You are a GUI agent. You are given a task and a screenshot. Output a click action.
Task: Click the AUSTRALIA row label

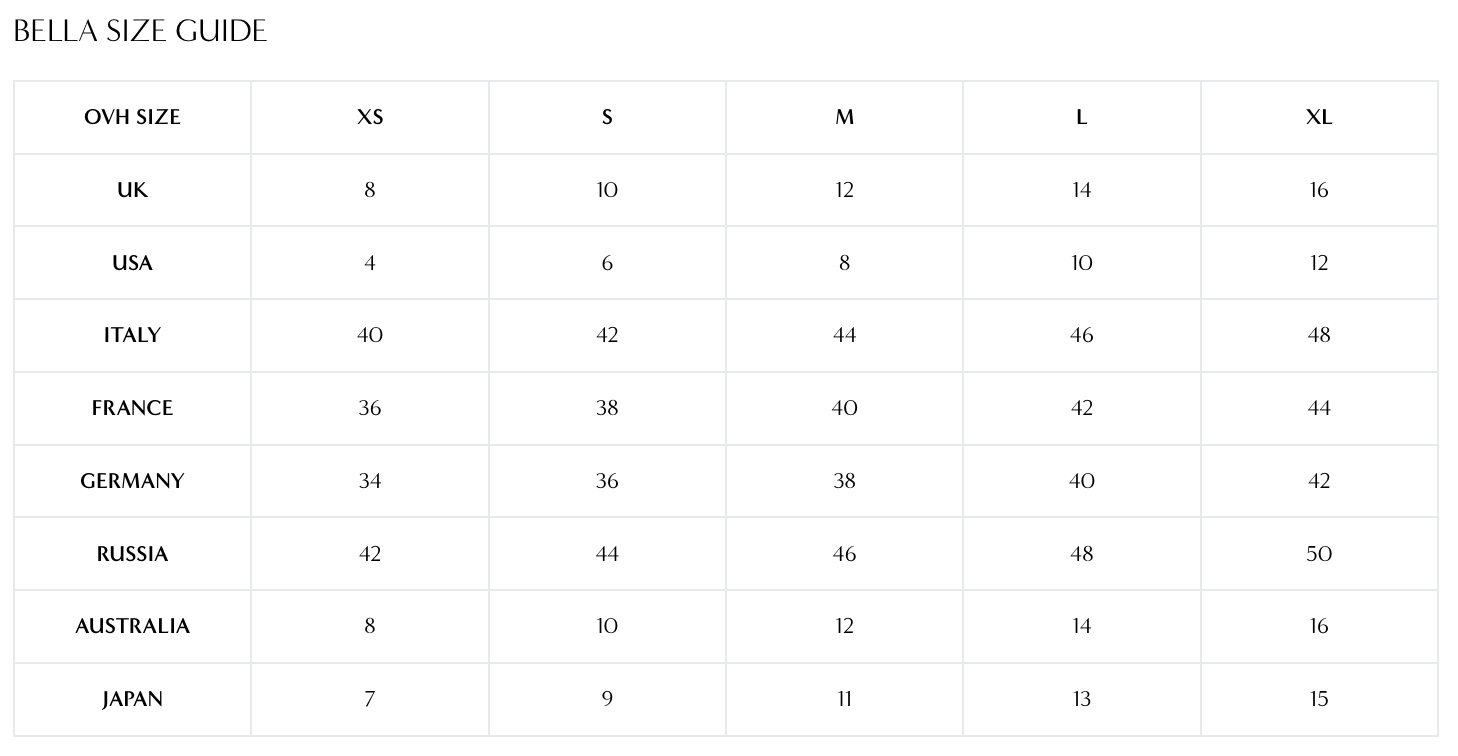(x=132, y=626)
